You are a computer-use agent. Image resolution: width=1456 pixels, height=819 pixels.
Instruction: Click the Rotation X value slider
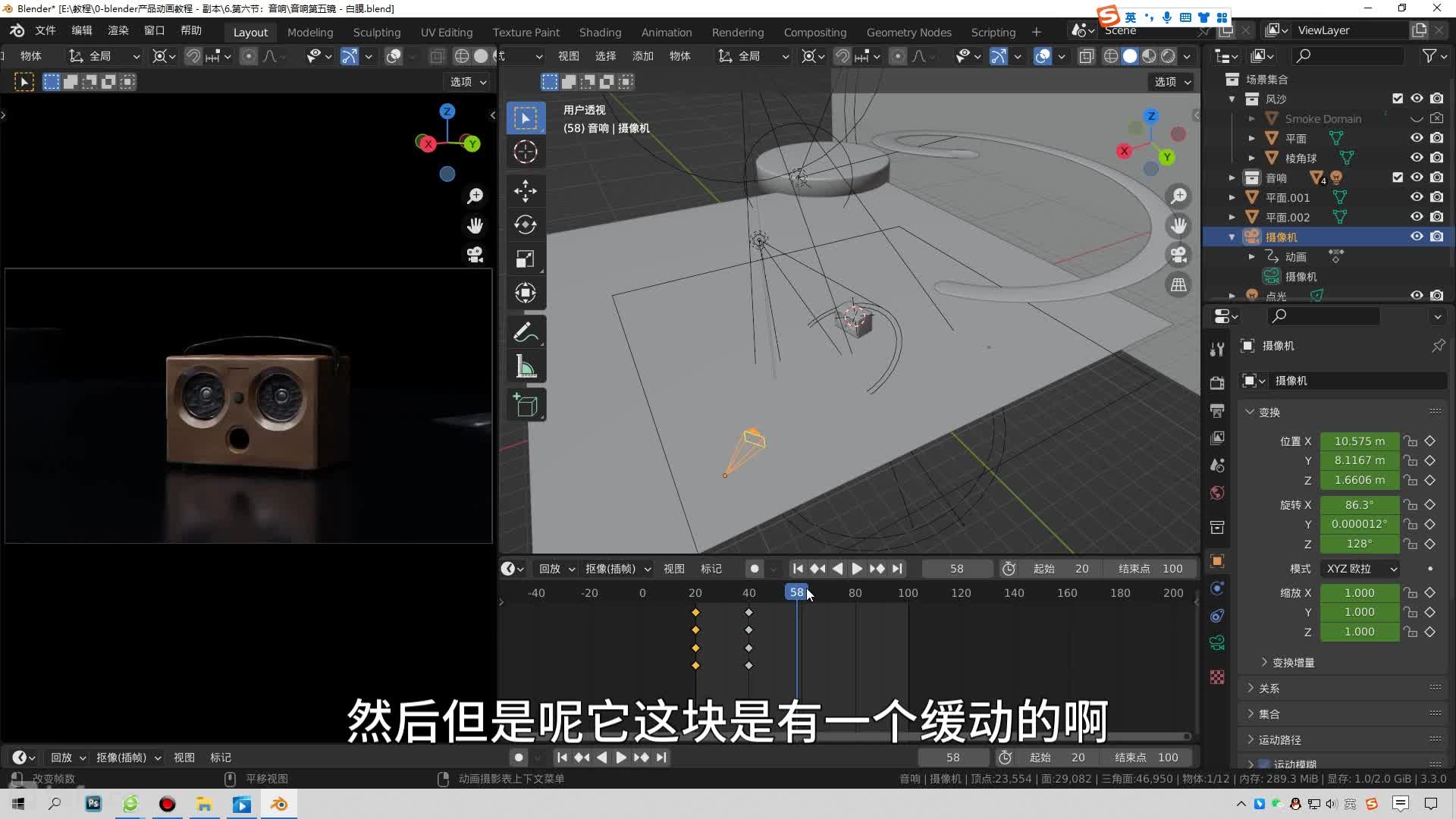(x=1358, y=504)
